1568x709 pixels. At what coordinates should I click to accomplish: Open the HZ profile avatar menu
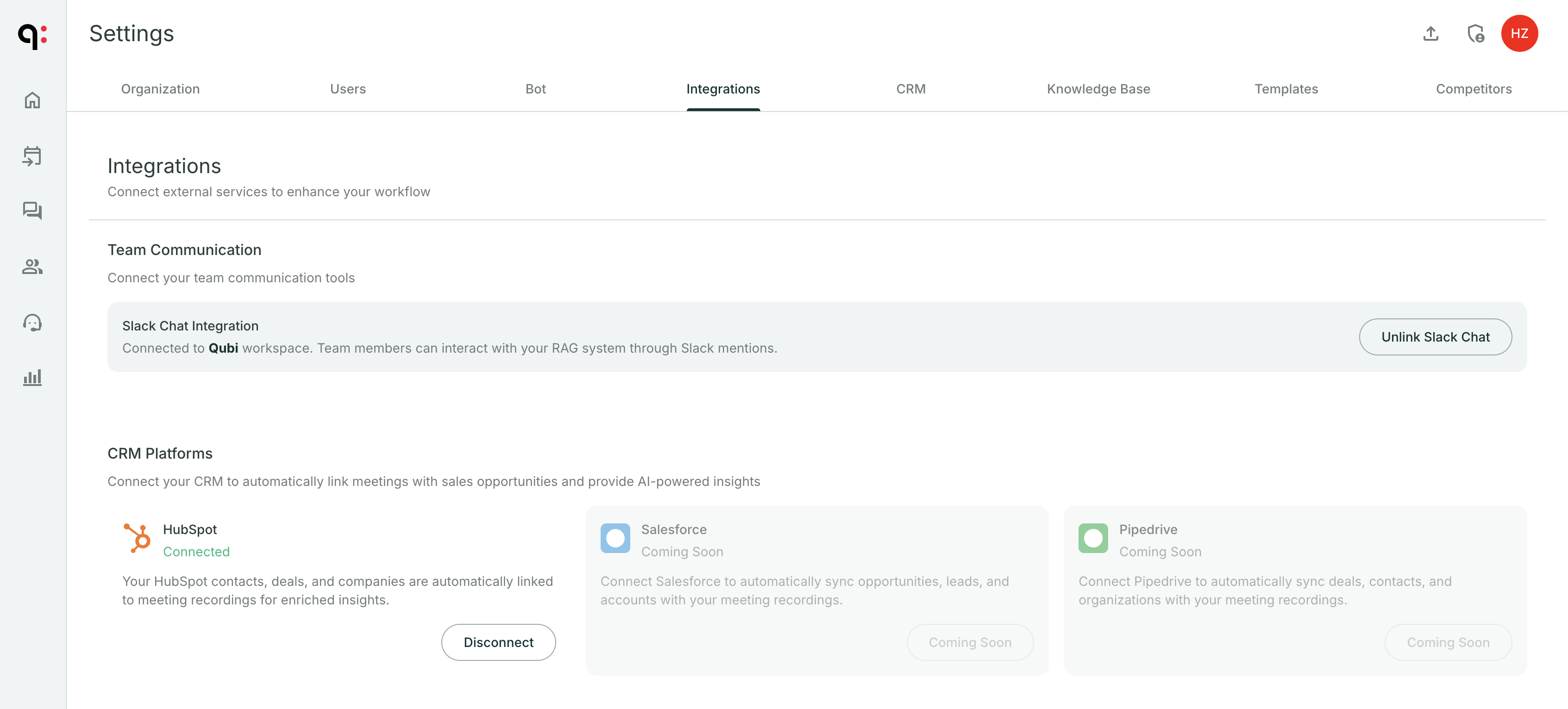[1520, 33]
